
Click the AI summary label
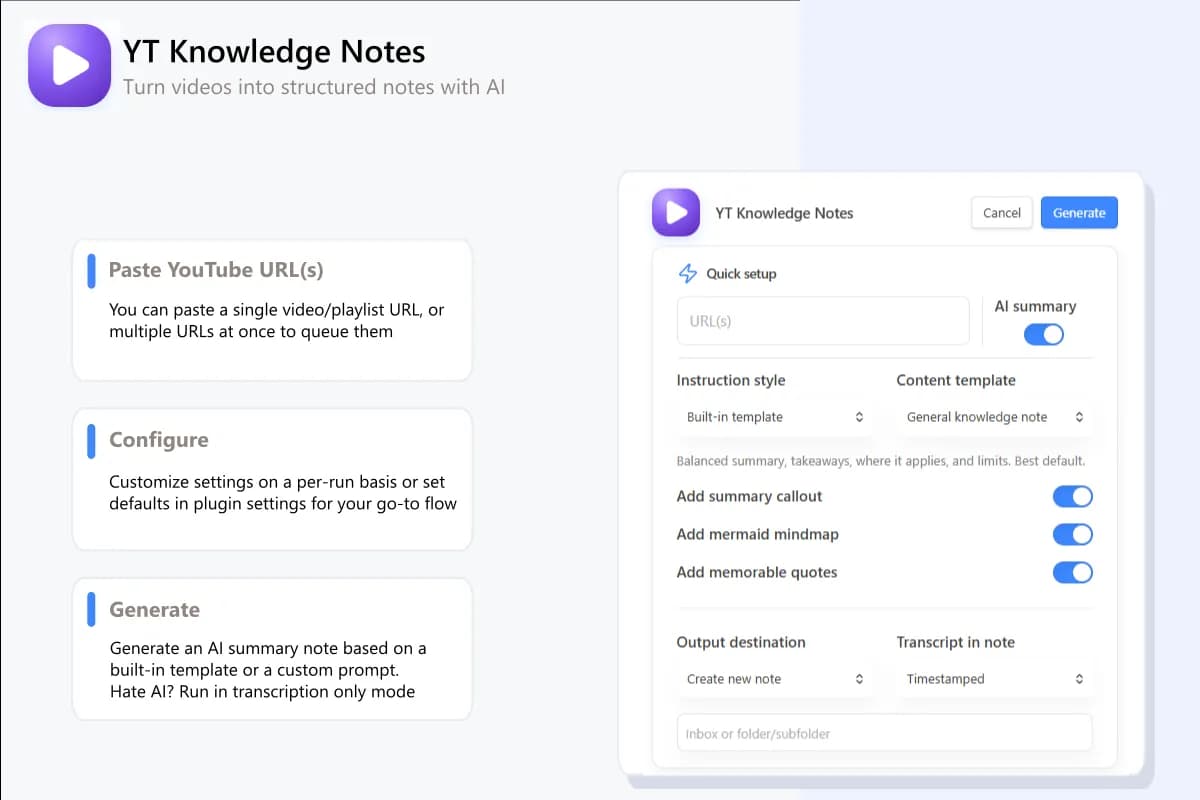tap(1035, 306)
